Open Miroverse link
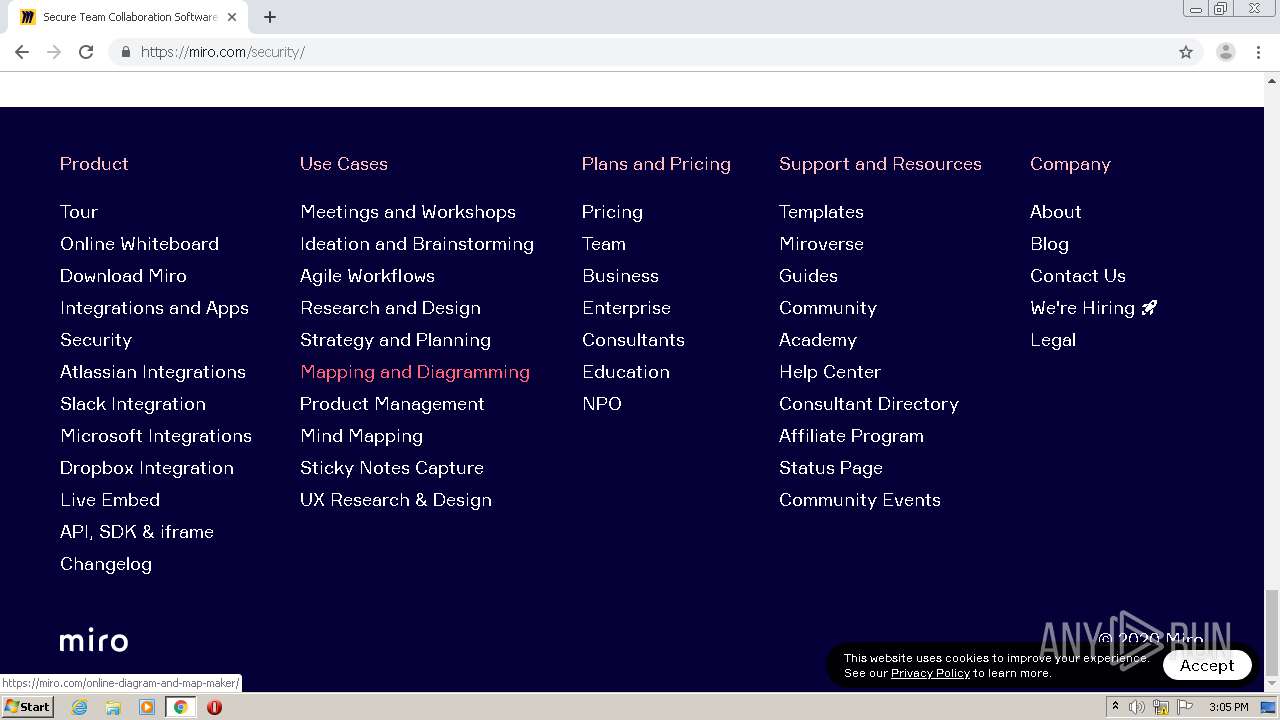Image resolution: width=1280 pixels, height=720 pixels. point(821,244)
